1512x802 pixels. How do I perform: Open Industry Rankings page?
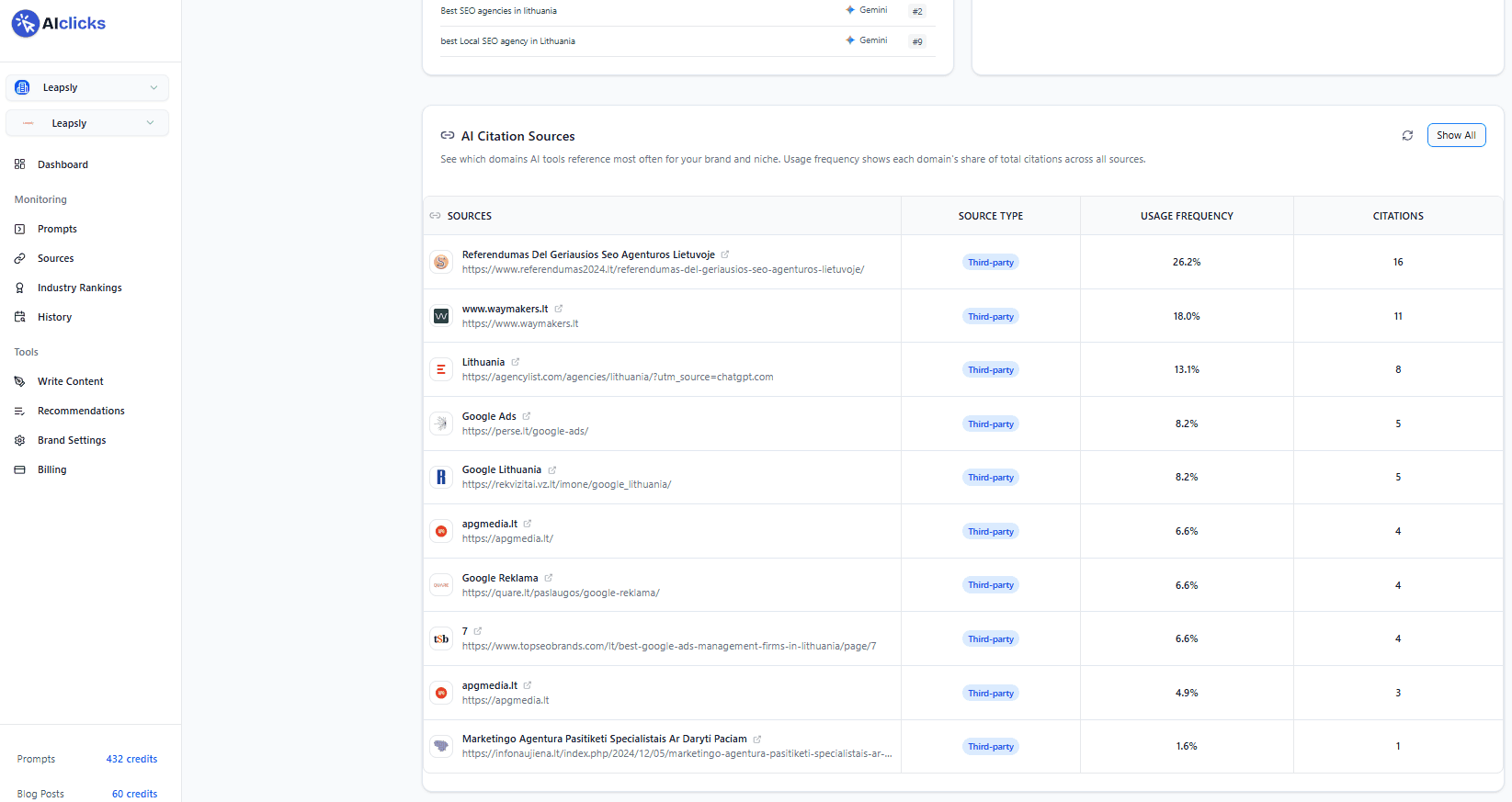[79, 288]
